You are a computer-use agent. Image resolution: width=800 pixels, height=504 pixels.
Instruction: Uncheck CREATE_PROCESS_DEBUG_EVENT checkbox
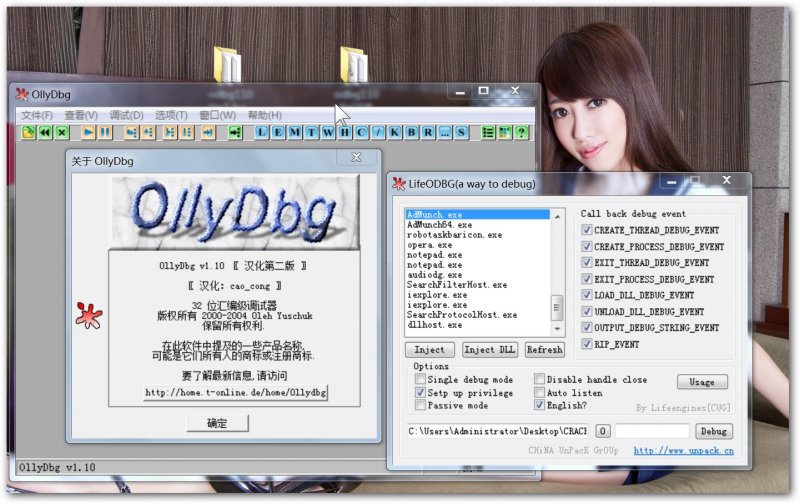[587, 246]
